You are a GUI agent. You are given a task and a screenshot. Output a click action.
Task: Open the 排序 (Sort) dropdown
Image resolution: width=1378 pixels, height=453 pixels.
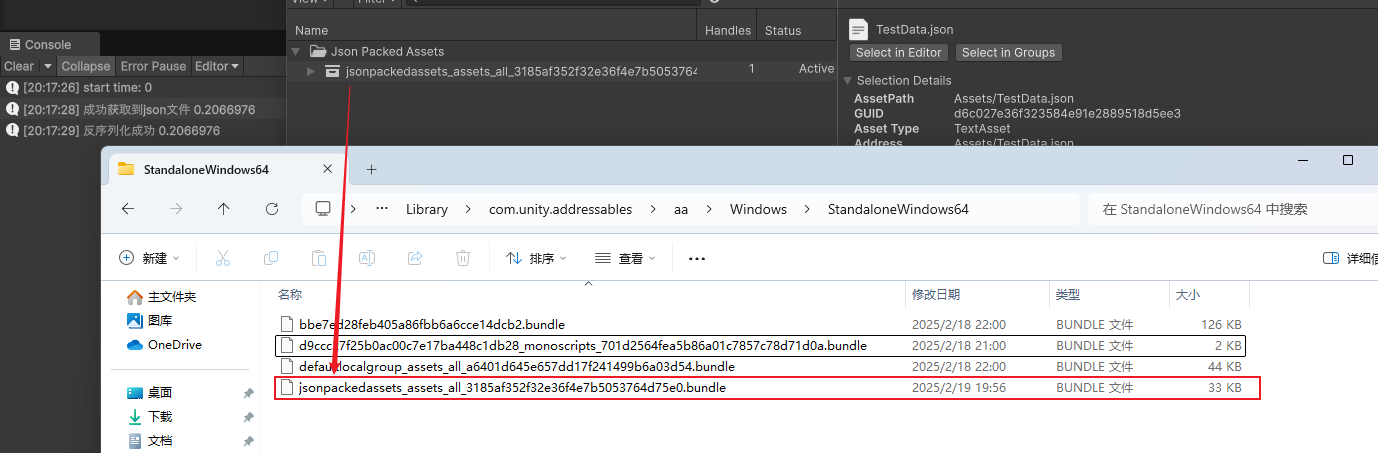tap(537, 258)
